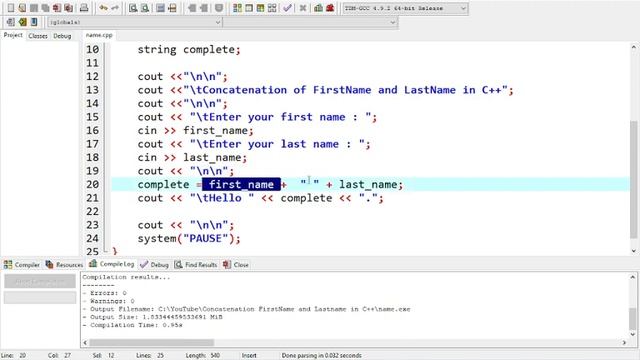The image size is (640, 360).
Task: Click 'cin >> last_name;' on line 18
Action: 192,158
